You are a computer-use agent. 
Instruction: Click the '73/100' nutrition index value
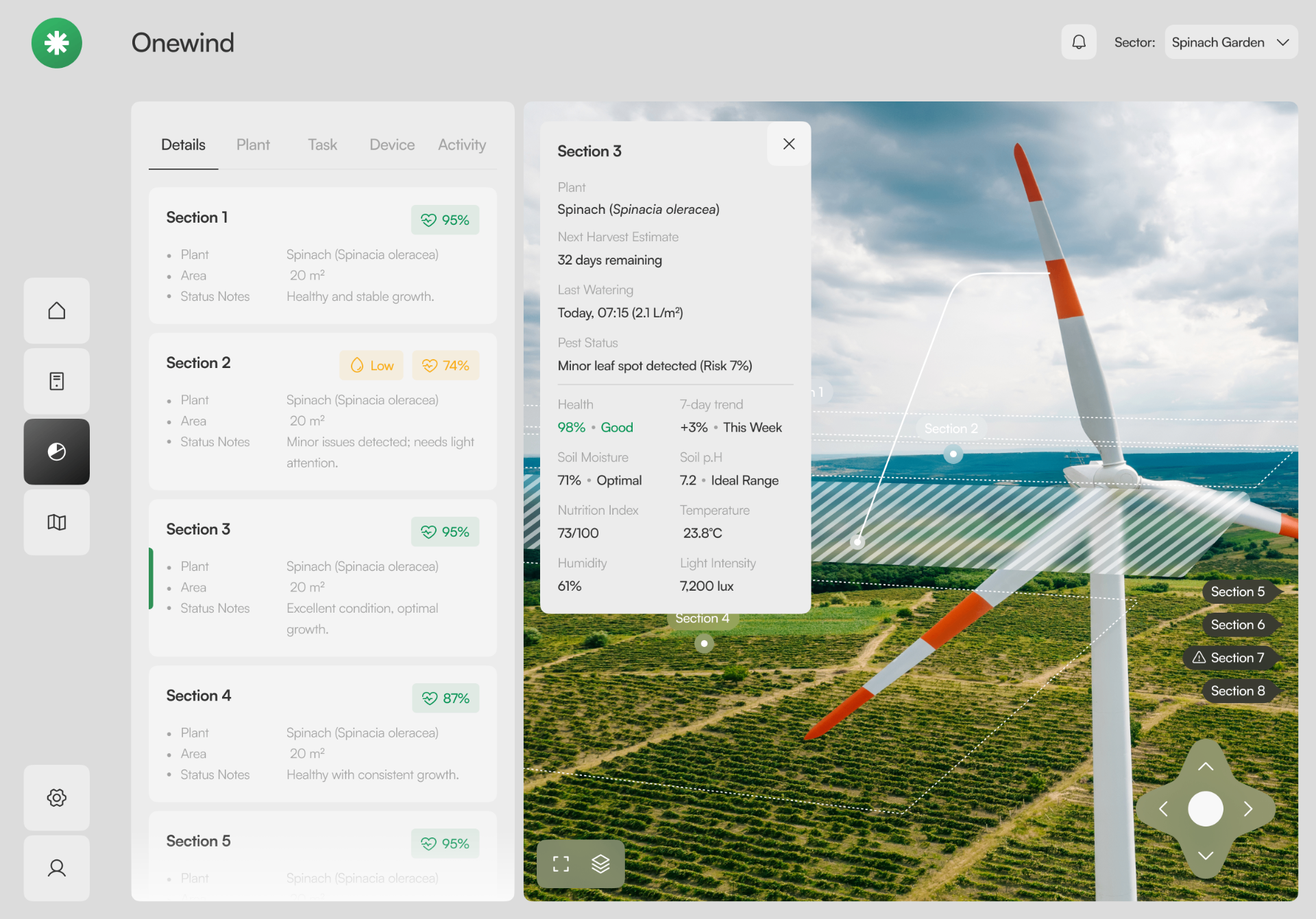(578, 533)
